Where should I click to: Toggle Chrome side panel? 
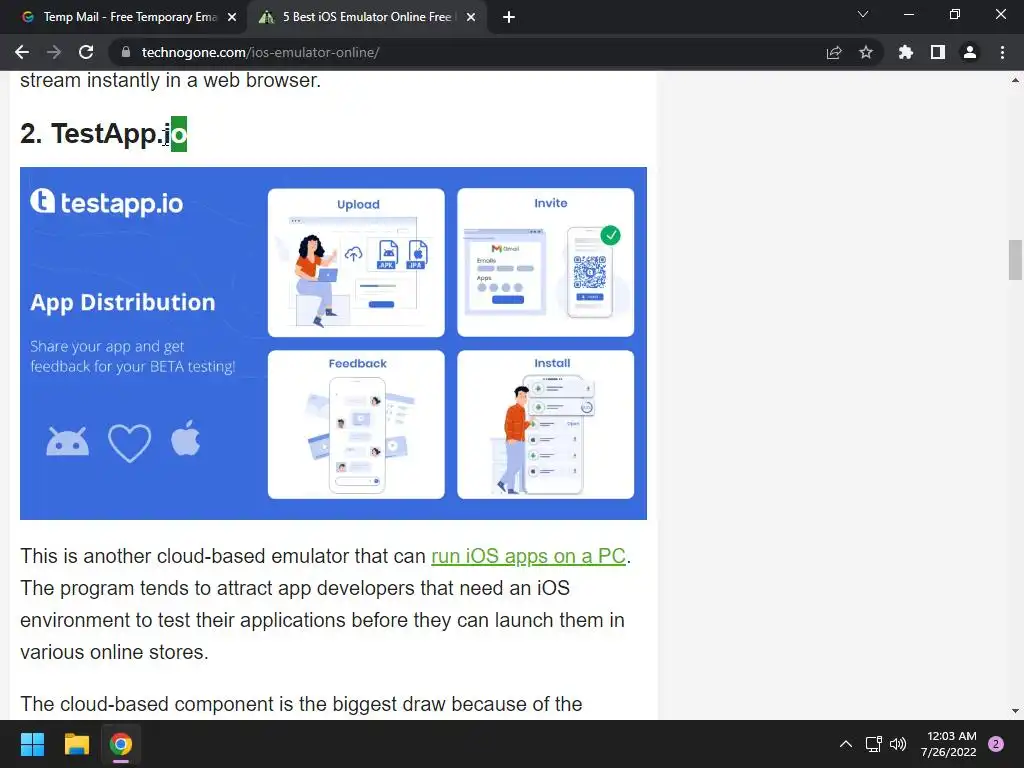click(x=938, y=52)
